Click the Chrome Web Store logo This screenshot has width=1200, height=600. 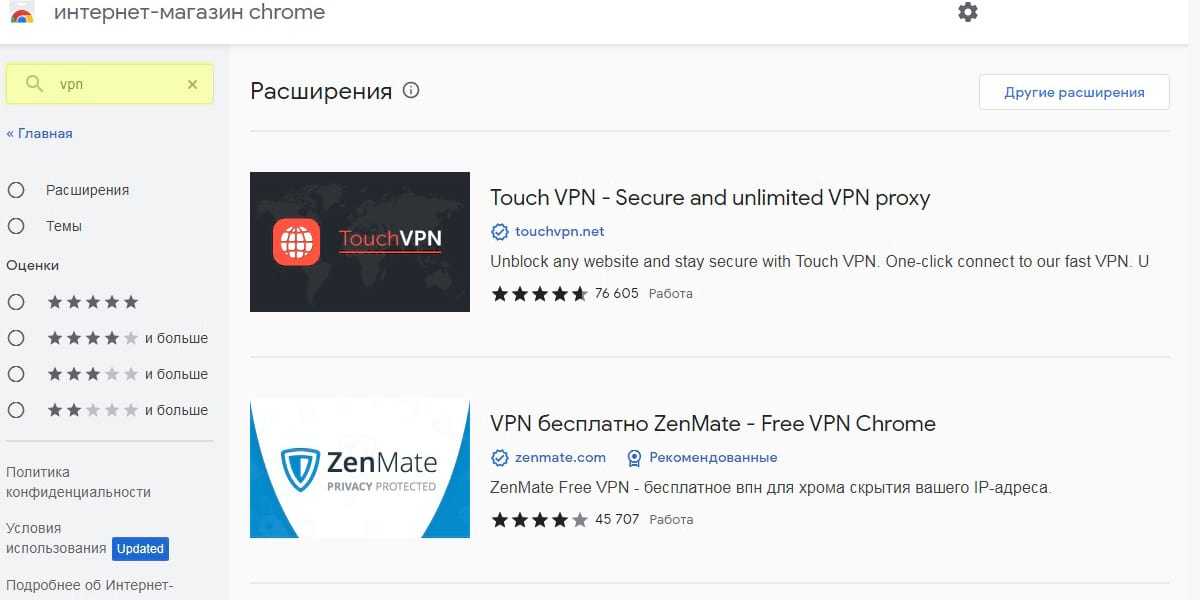22,14
